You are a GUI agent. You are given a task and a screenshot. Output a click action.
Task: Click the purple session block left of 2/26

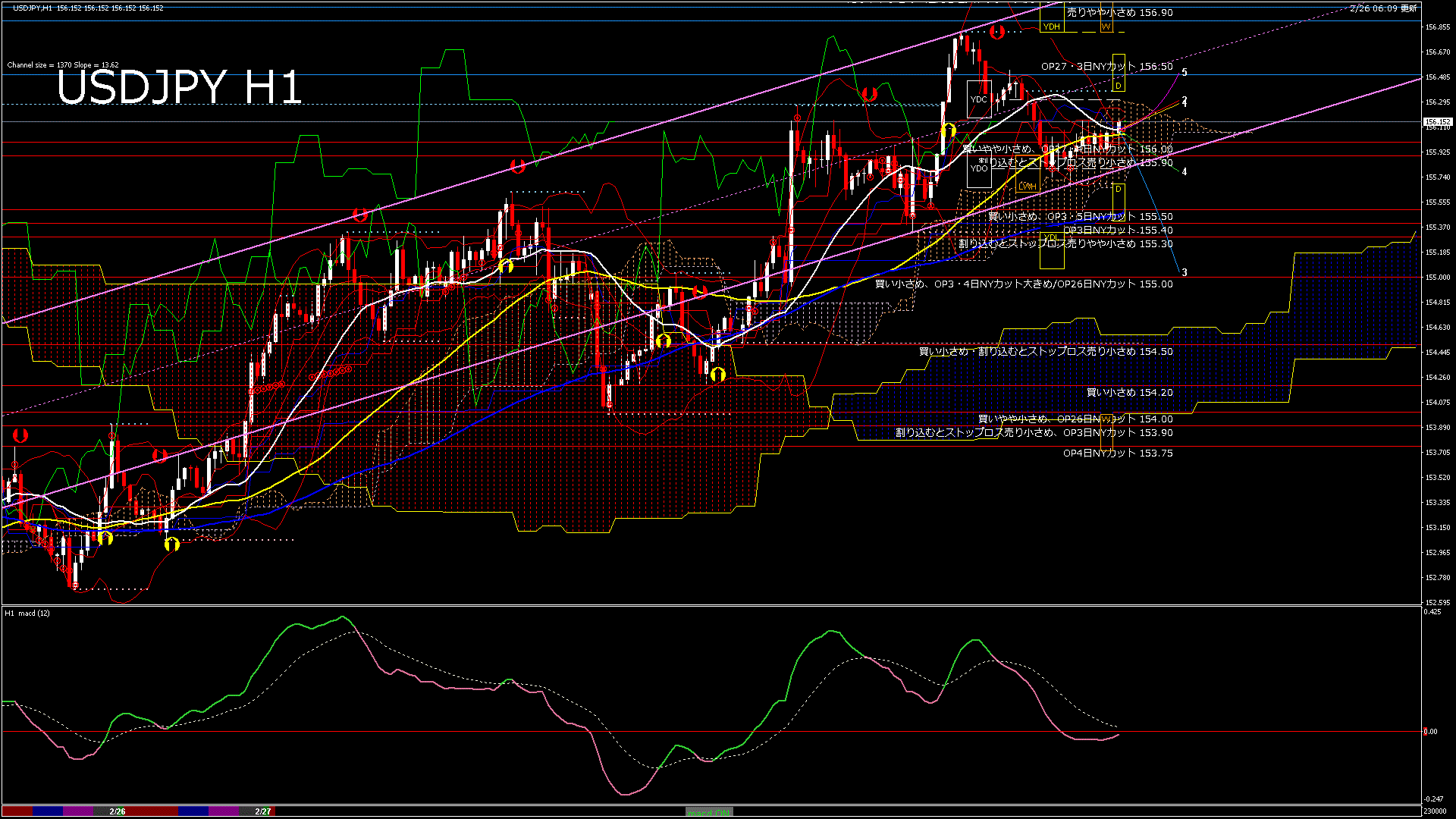(77, 811)
